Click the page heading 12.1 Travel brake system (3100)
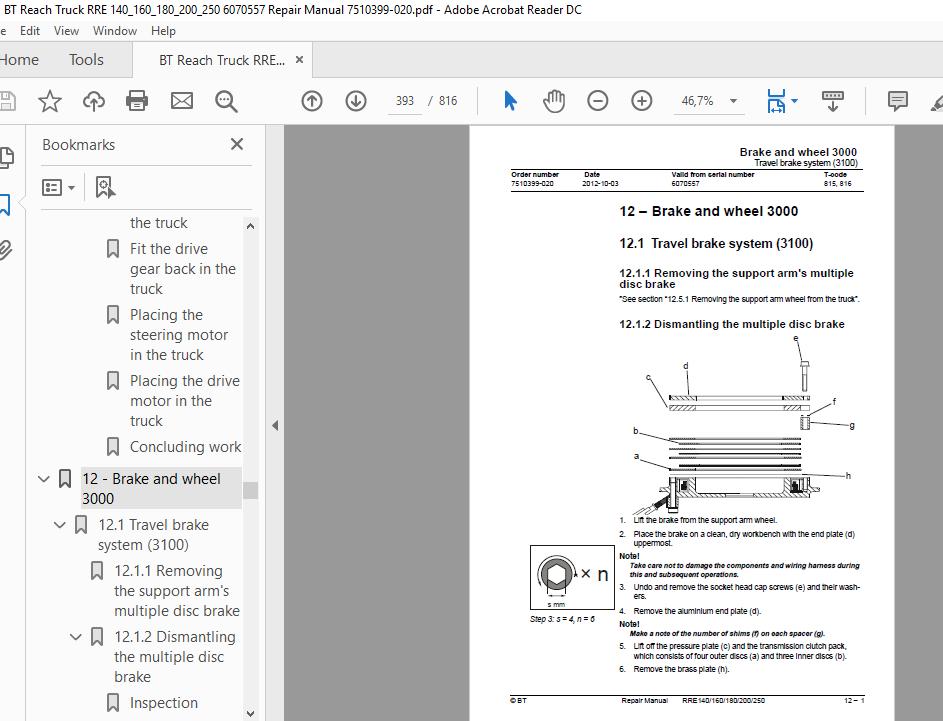 pyautogui.click(x=716, y=244)
